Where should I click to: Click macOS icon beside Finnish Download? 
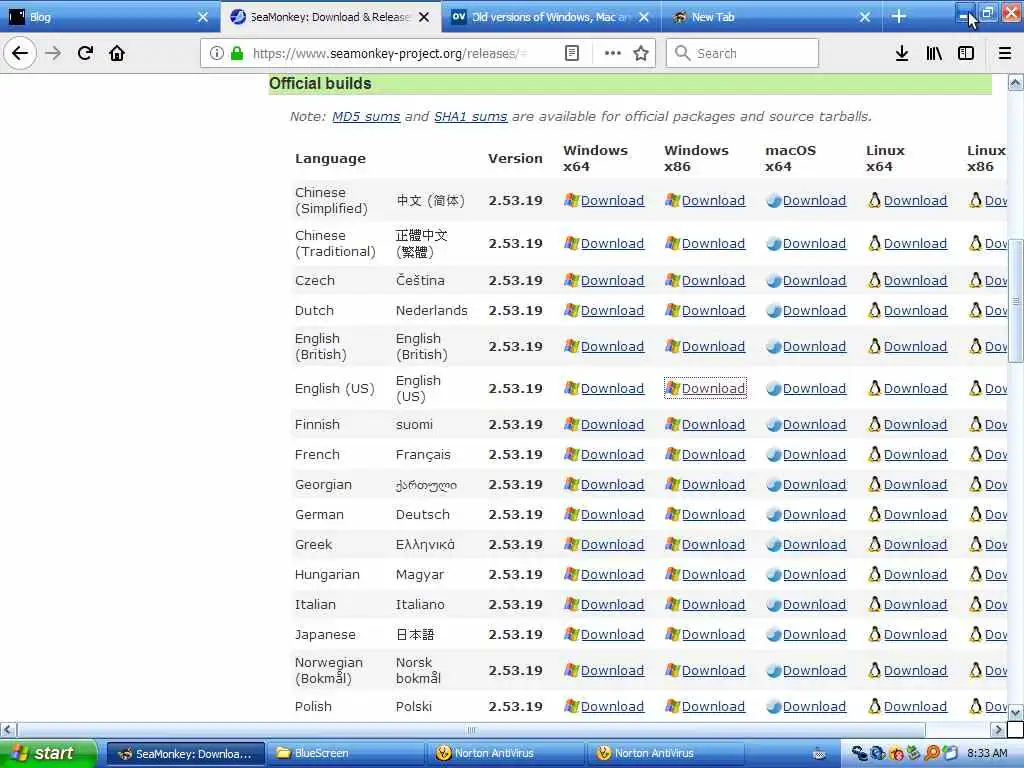[x=774, y=425]
